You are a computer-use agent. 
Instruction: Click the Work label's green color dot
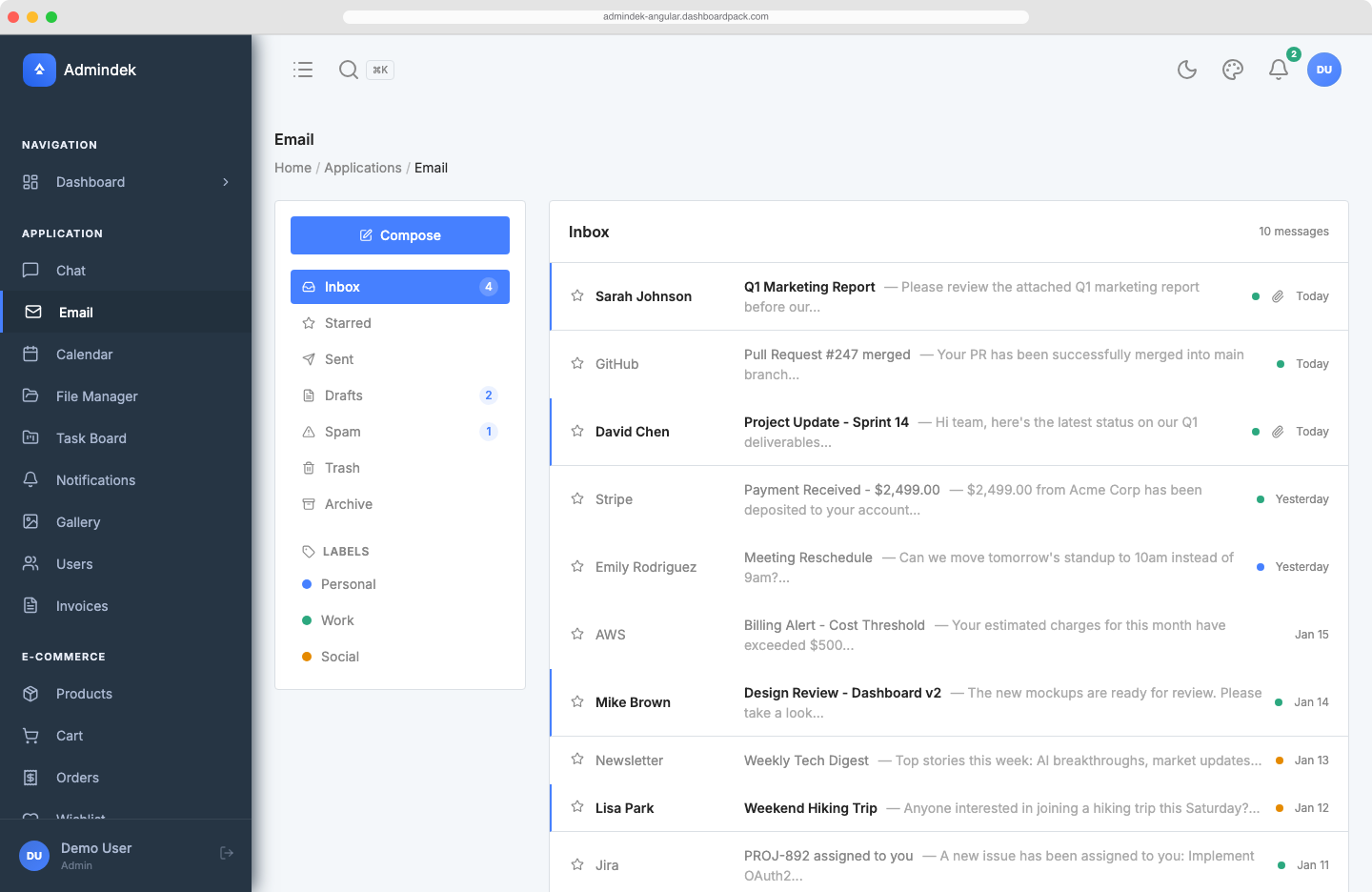[x=307, y=620]
